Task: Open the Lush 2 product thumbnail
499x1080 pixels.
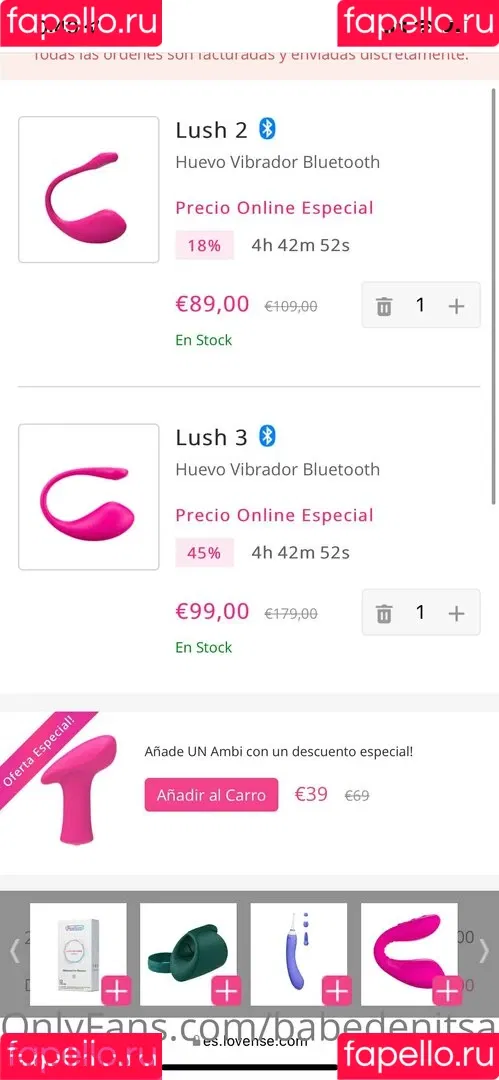Action: pyautogui.click(x=89, y=189)
